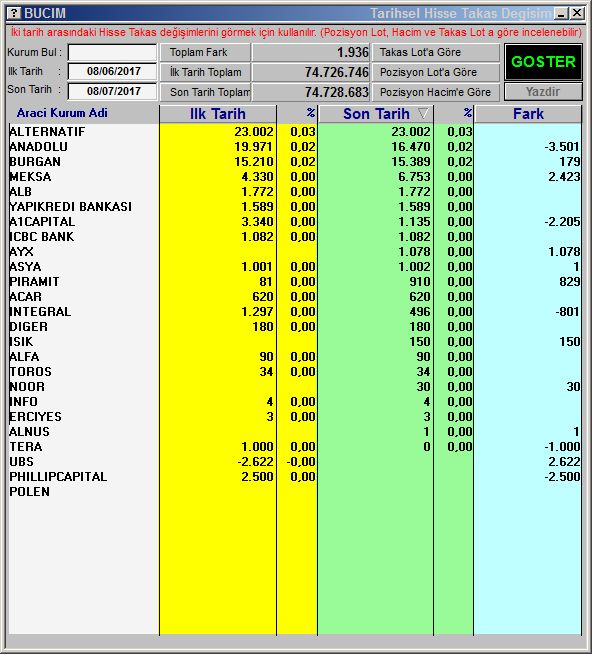This screenshot has height=654, width=592.
Task: Focus the Kurum Bul search field
Action: point(112,53)
